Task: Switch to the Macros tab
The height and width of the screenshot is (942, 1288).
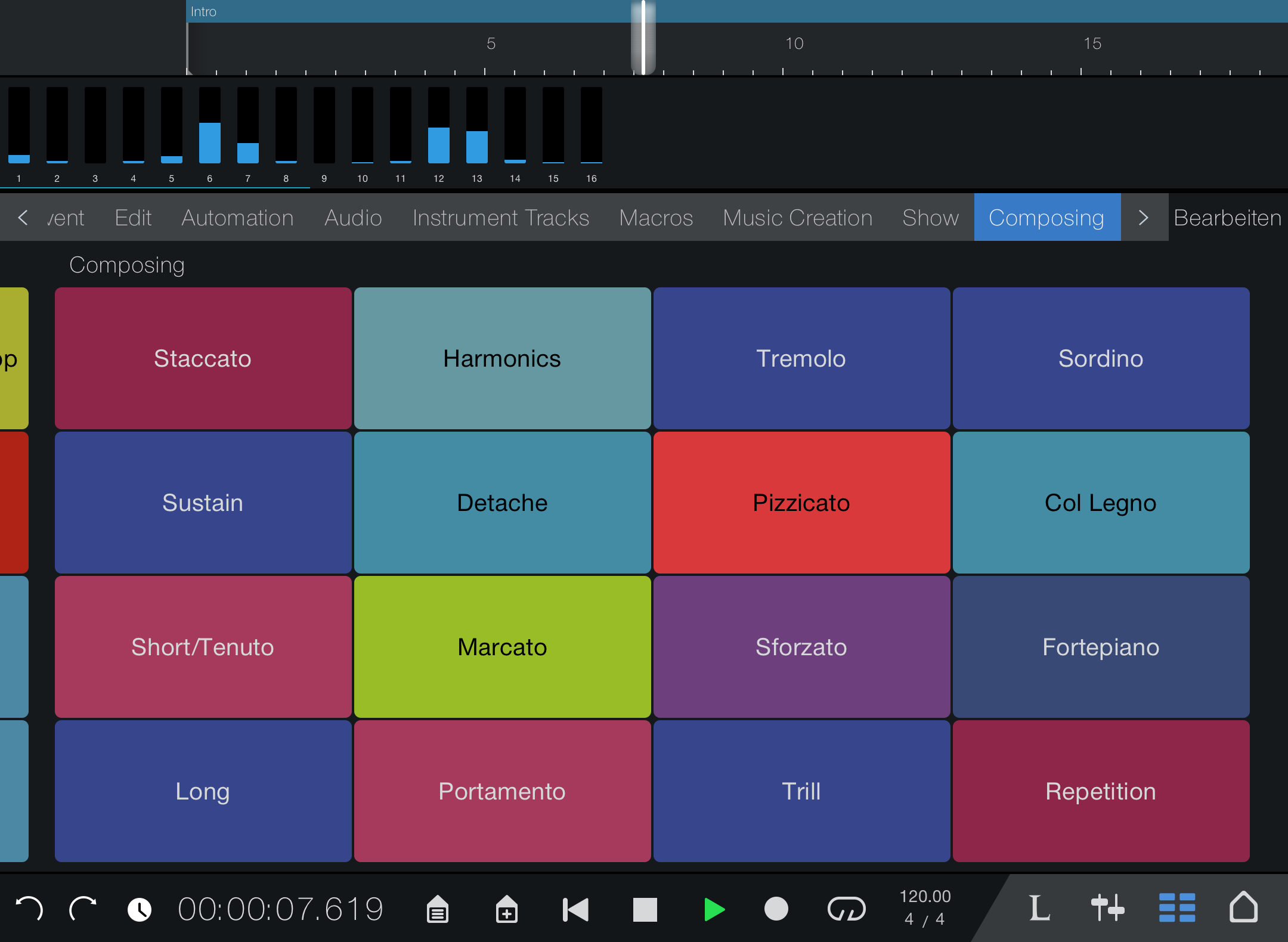Action: (x=656, y=218)
